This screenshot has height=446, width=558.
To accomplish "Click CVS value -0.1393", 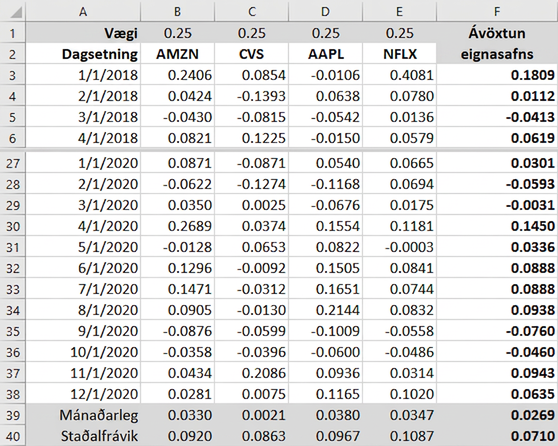I will (251, 96).
